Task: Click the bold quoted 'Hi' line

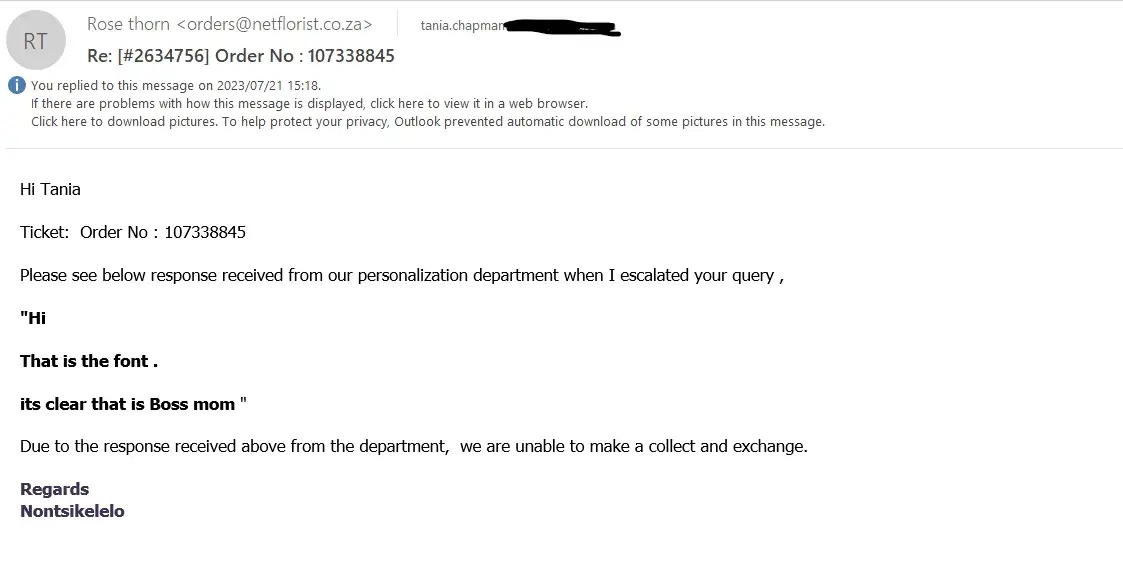Action: point(33,318)
